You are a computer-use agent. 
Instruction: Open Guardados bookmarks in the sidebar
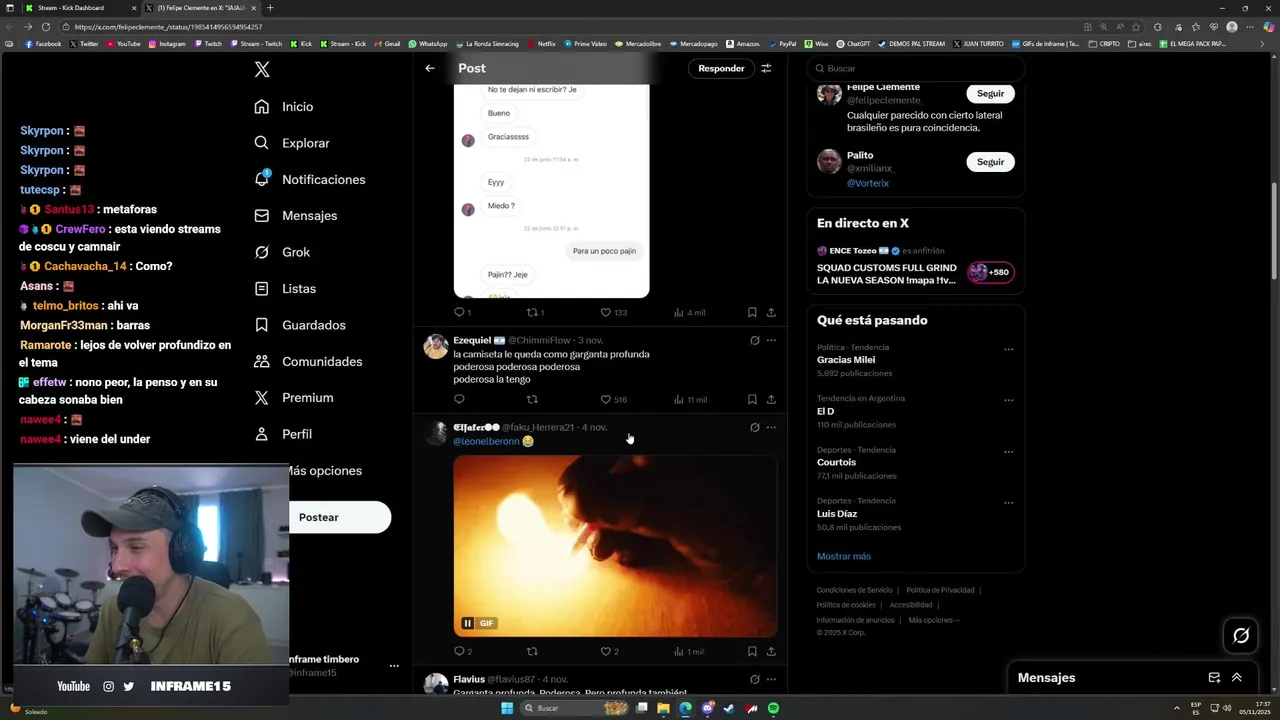(x=300, y=325)
